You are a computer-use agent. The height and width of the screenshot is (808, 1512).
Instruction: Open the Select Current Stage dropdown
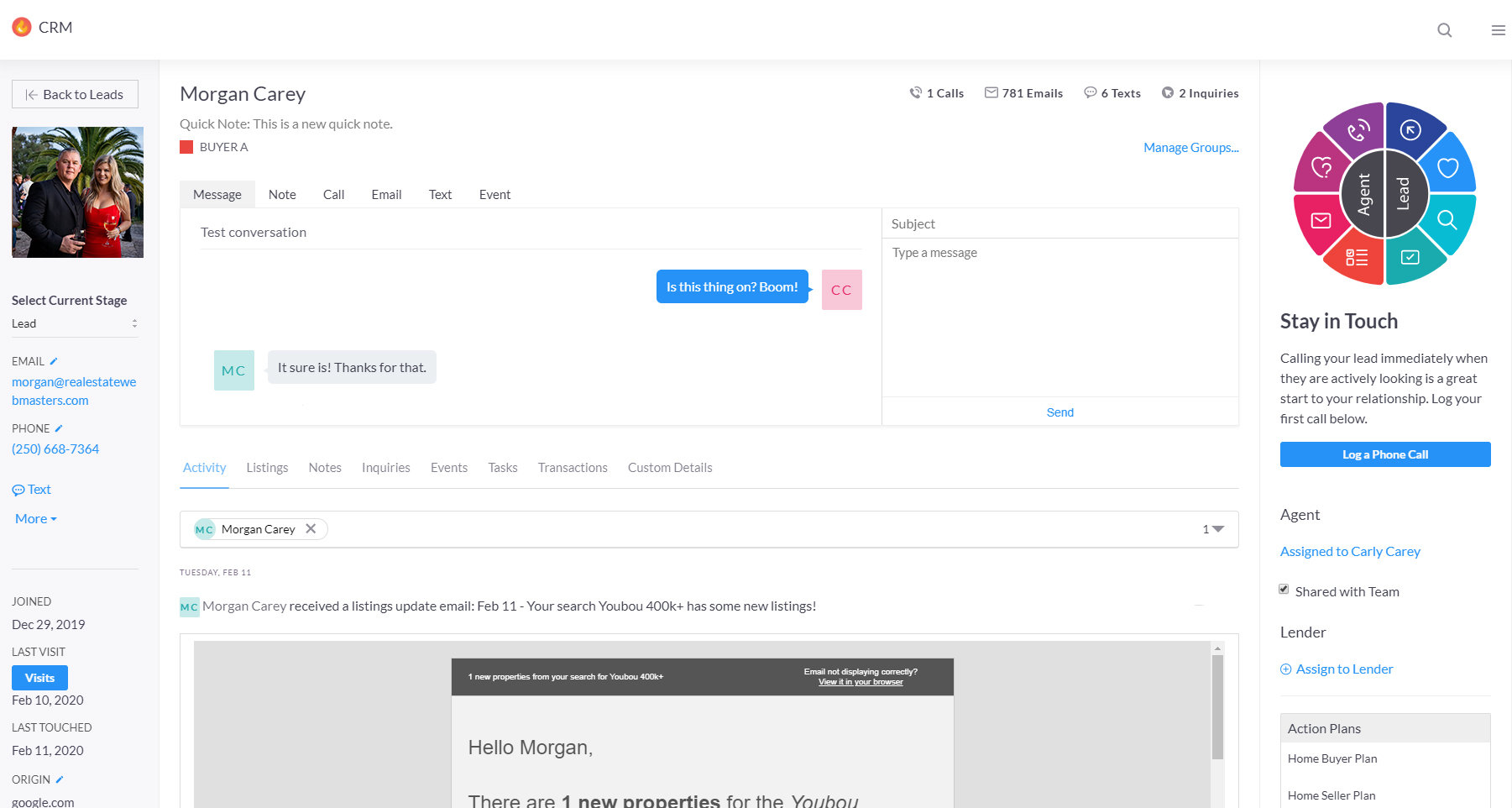point(75,323)
